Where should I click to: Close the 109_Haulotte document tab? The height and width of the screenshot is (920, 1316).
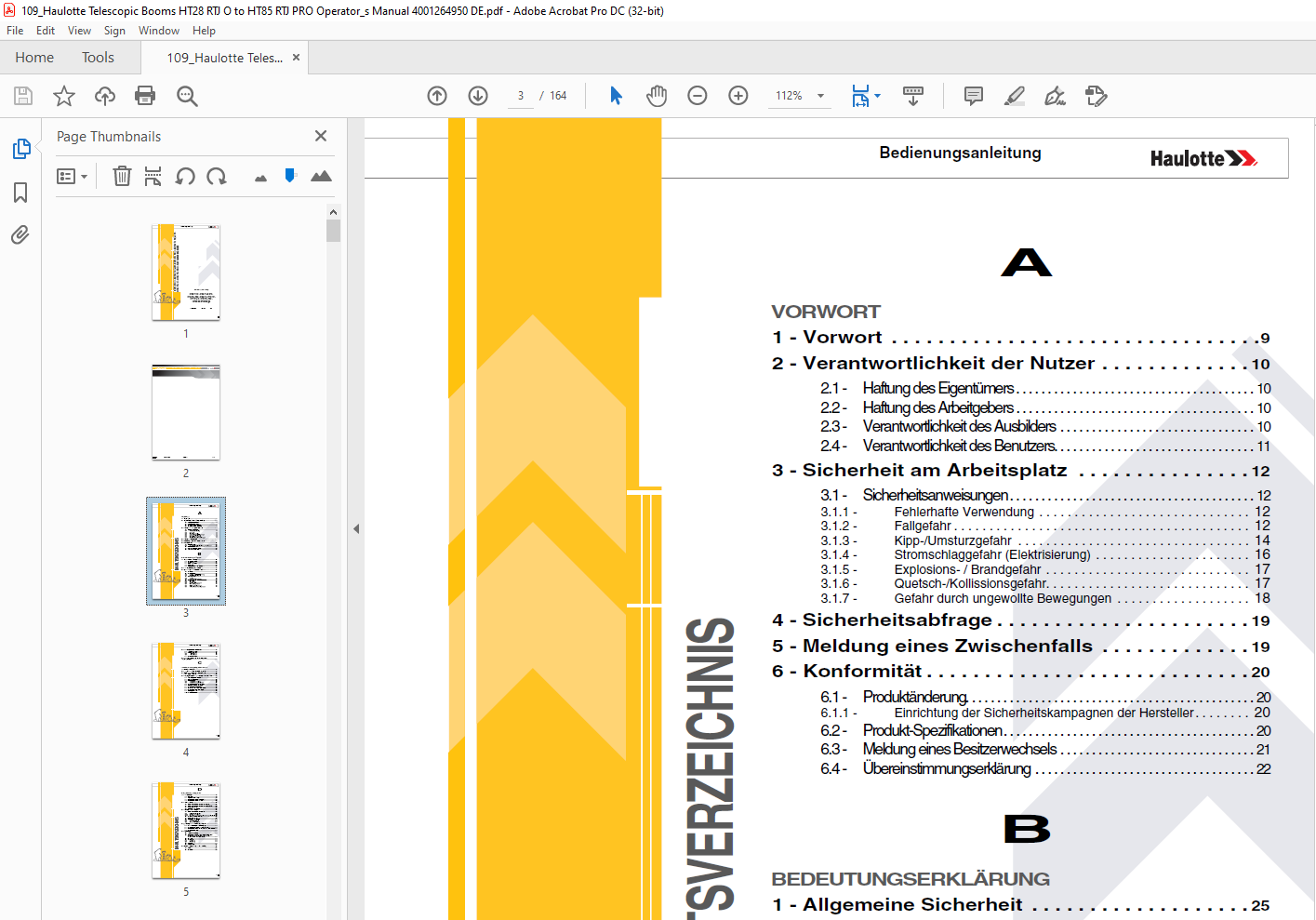tap(296, 58)
